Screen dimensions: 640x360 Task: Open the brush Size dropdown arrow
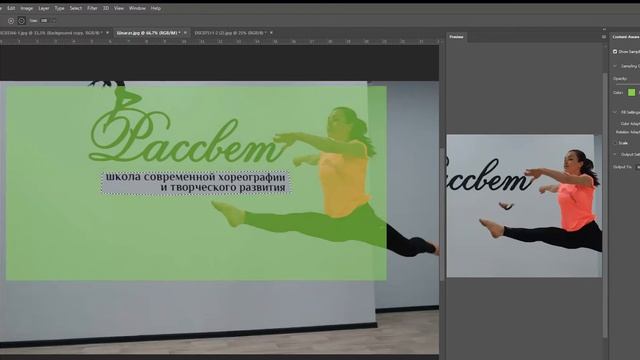(54, 21)
